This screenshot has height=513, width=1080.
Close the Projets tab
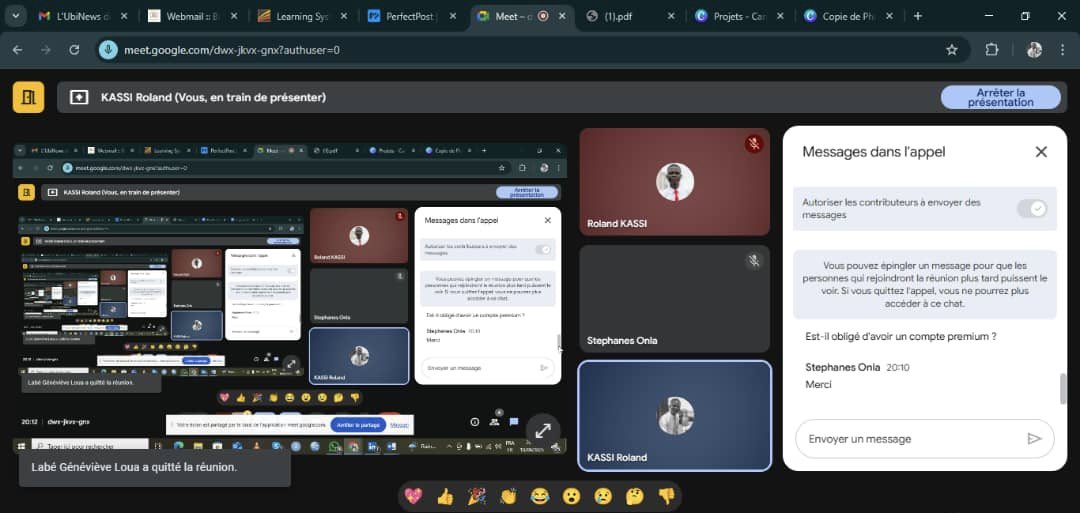point(780,16)
